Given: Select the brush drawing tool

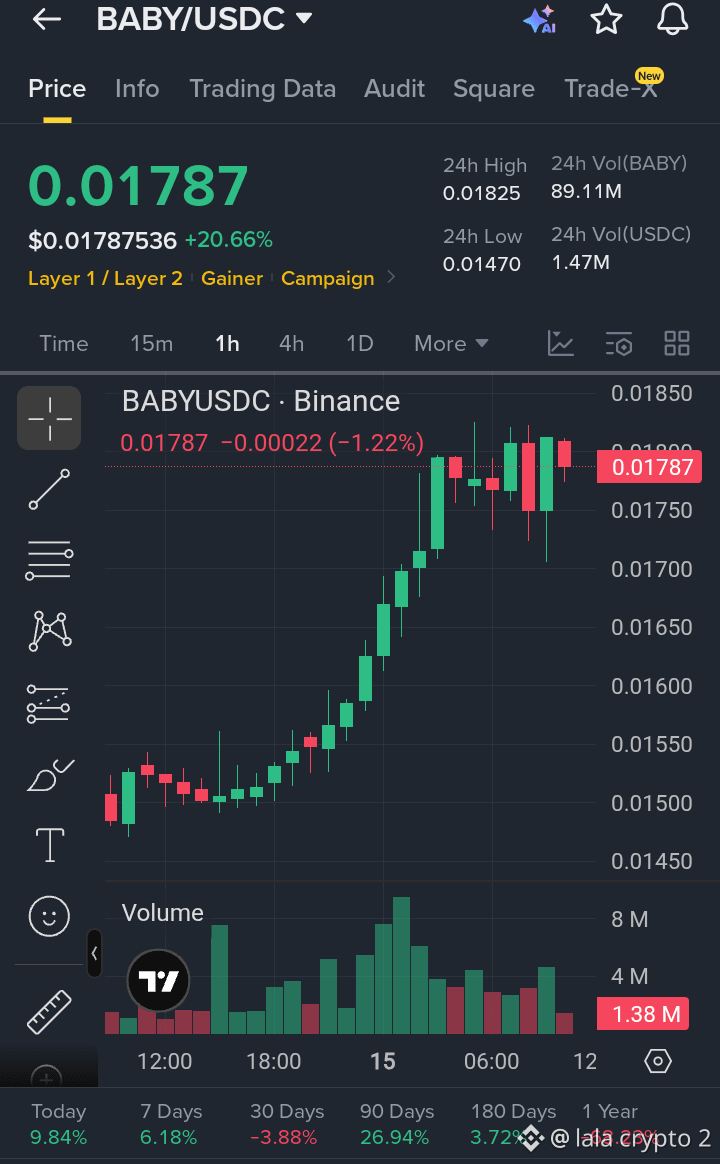Looking at the screenshot, I should (49, 775).
